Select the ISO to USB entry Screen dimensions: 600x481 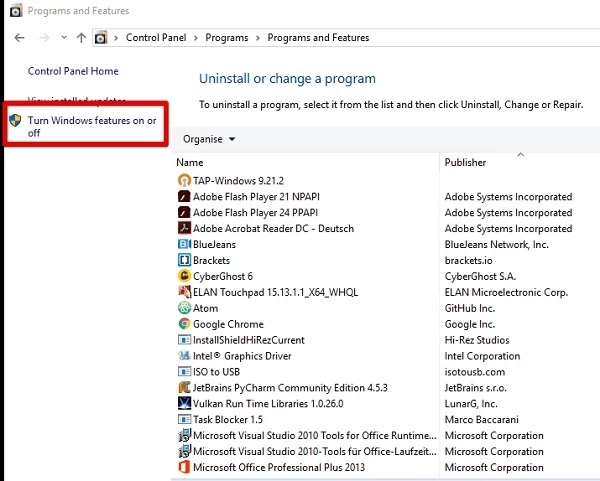tap(216, 372)
